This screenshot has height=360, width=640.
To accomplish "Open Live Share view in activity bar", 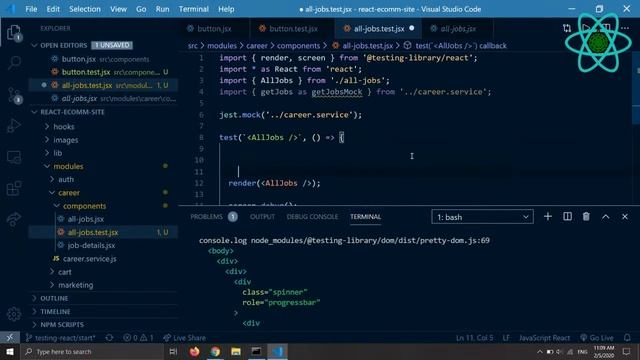I will [x=14, y=219].
